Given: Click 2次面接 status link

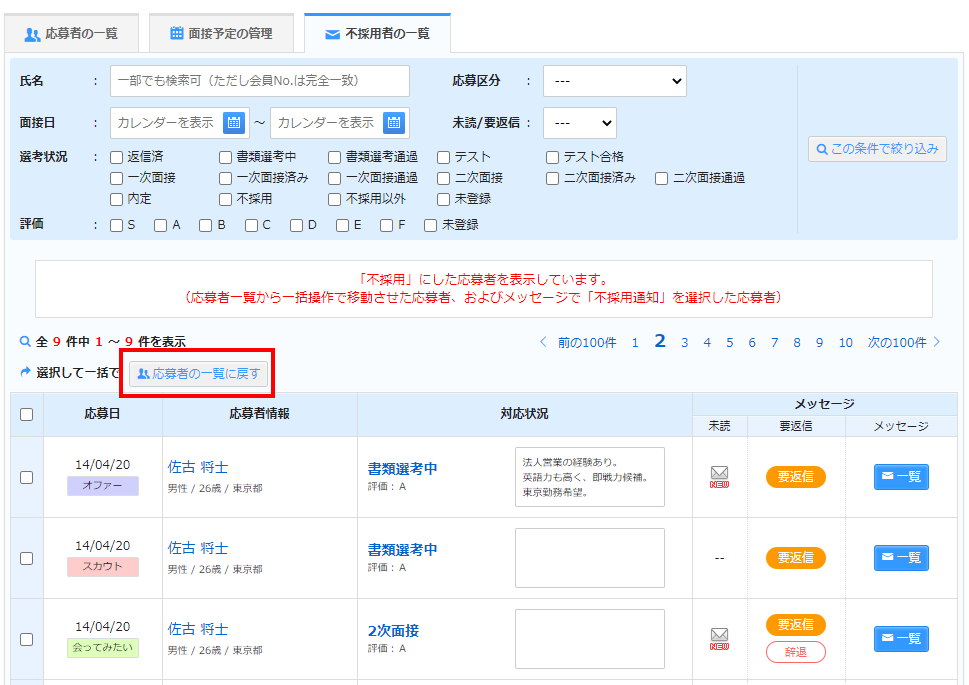Looking at the screenshot, I should pos(394,631).
